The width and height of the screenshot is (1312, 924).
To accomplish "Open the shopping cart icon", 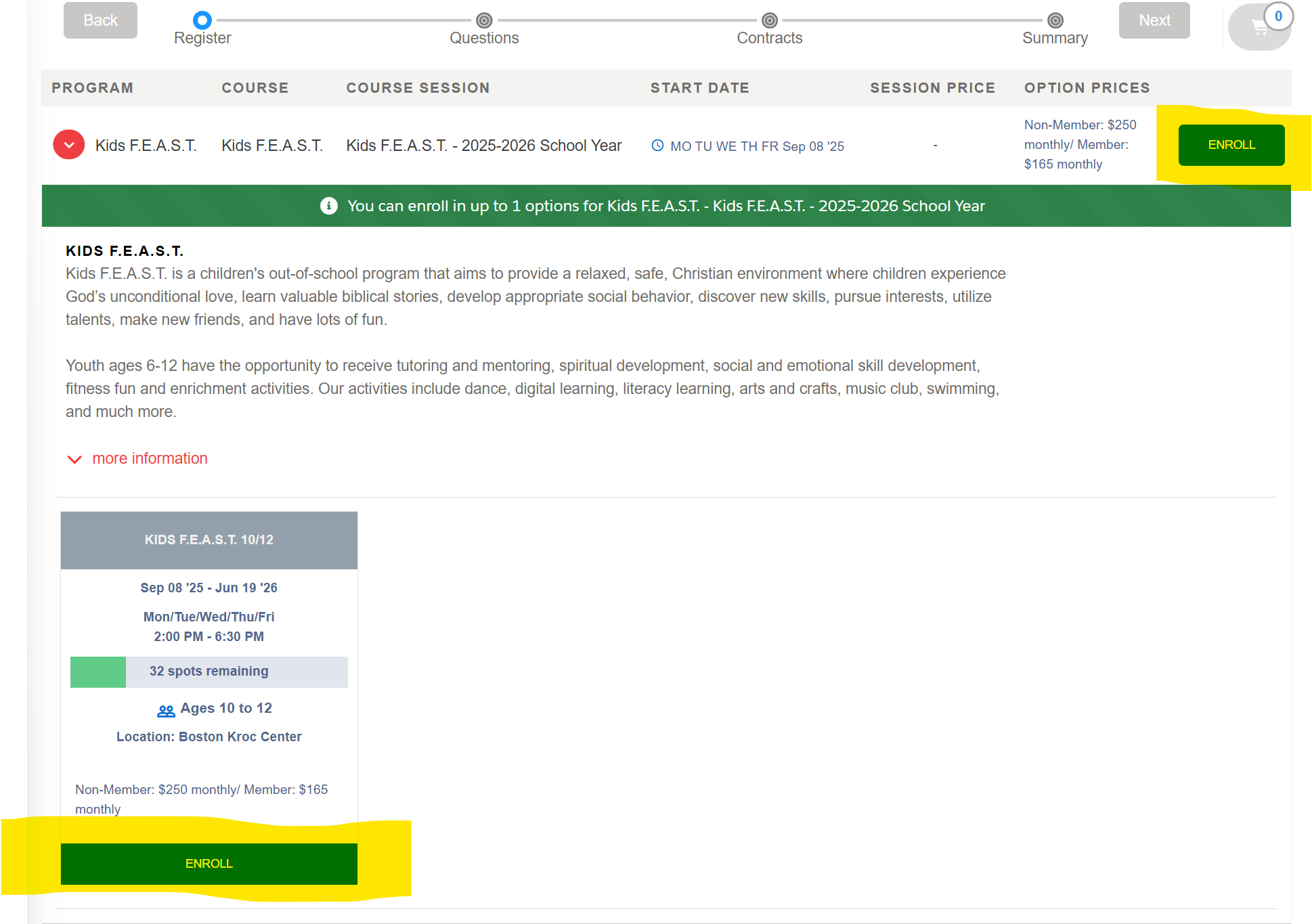I will 1259,28.
